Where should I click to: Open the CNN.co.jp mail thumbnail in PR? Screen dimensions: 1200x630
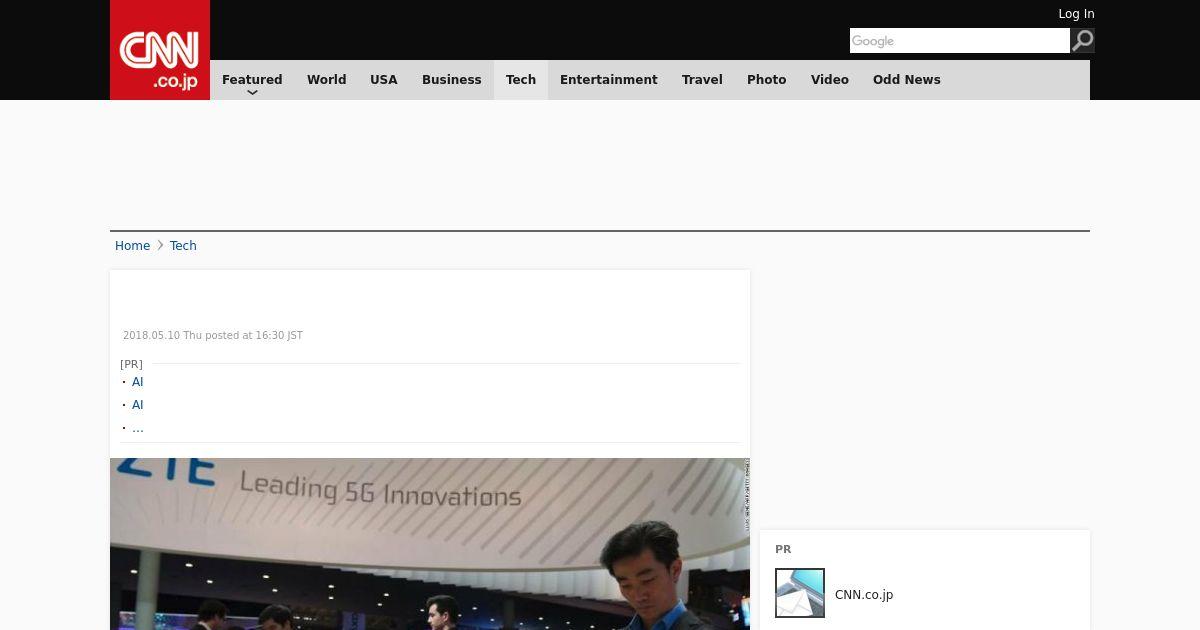[800, 593]
